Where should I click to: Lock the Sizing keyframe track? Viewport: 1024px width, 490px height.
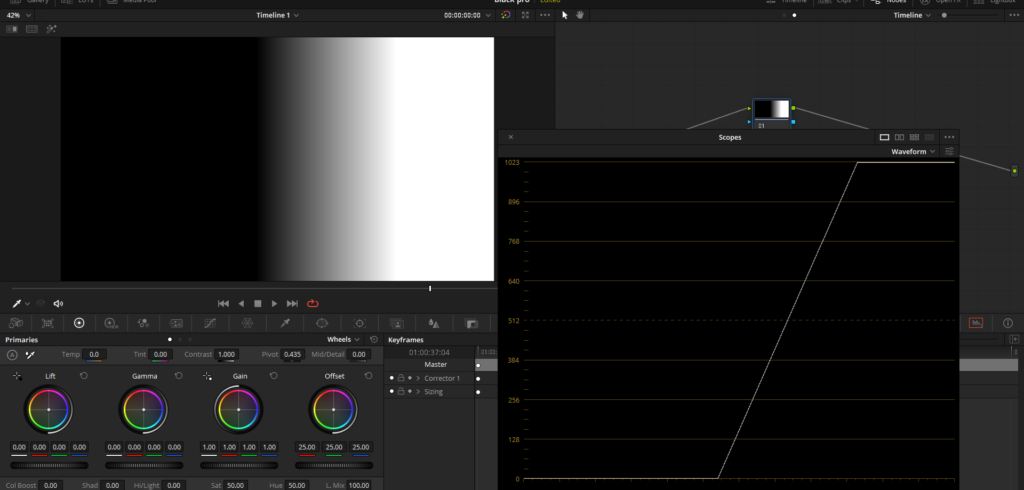pyautogui.click(x=401, y=391)
